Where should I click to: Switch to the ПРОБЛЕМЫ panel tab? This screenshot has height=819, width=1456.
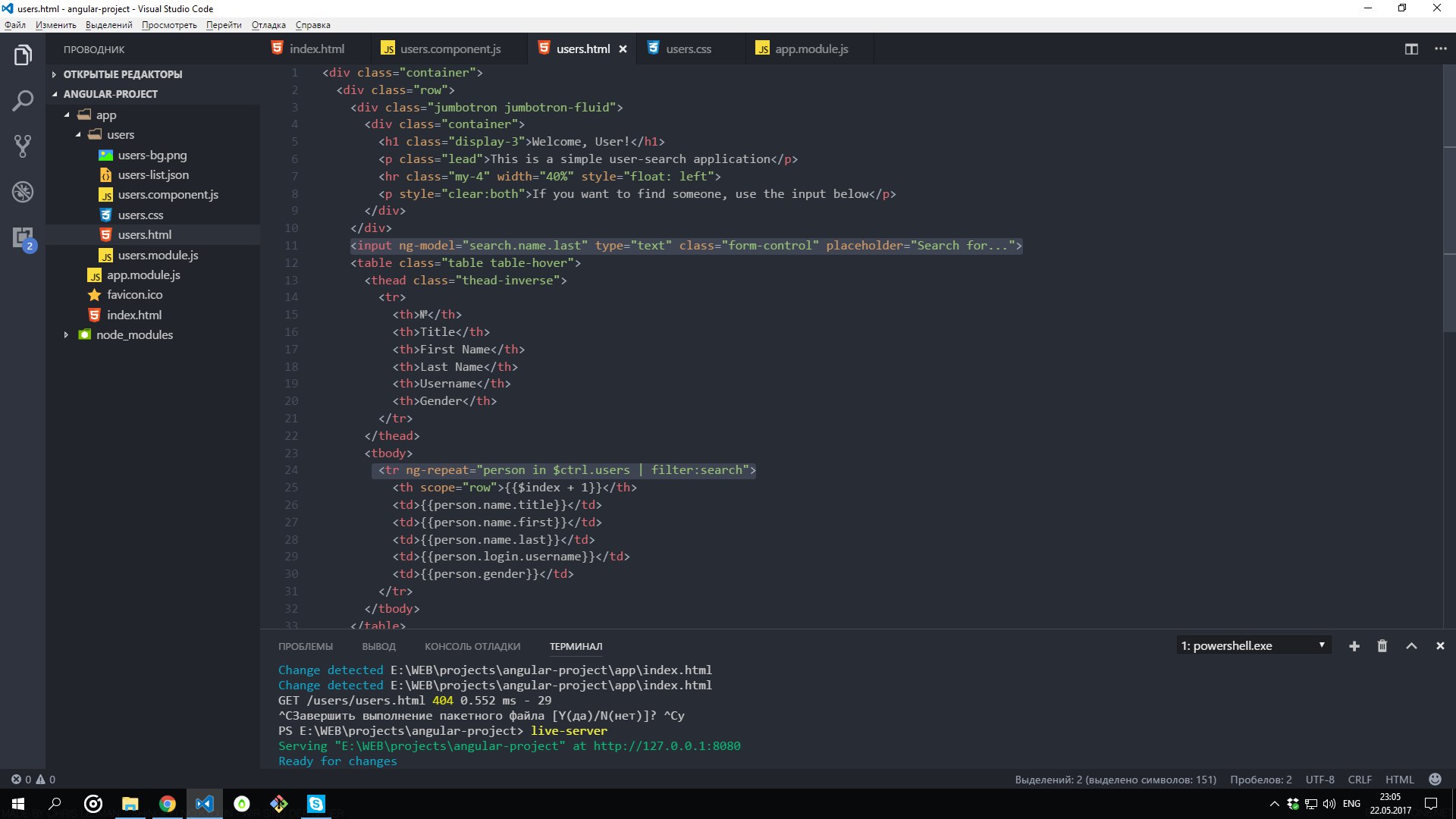pyautogui.click(x=305, y=647)
